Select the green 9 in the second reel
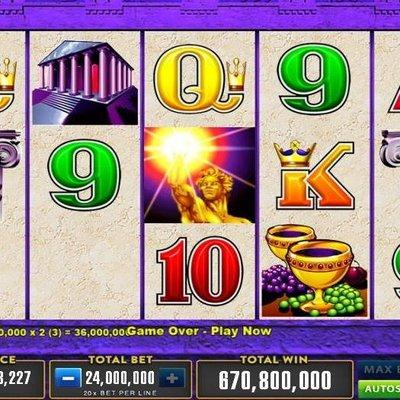Viewport: 400px width, 400px height. coord(84,175)
